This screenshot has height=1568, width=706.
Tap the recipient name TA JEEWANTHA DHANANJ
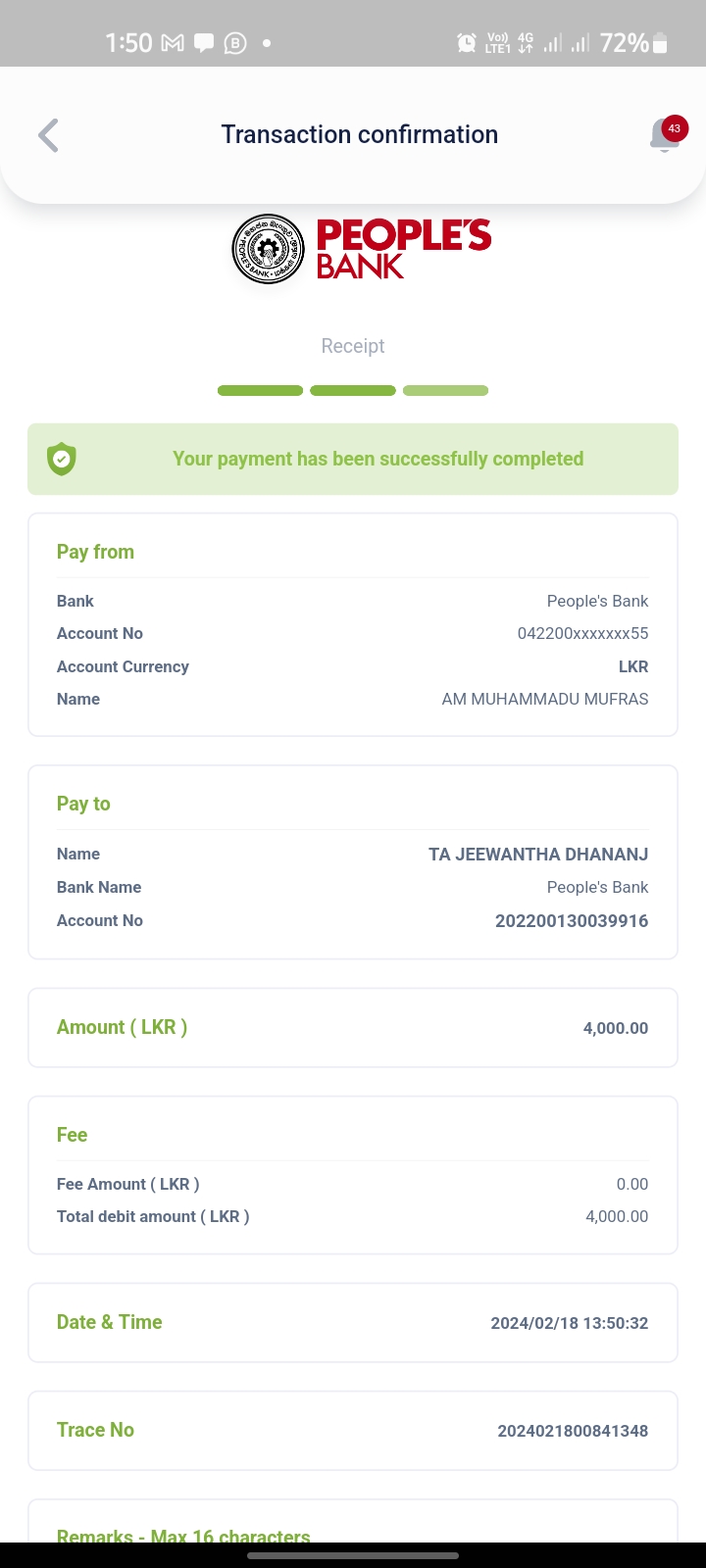538,854
